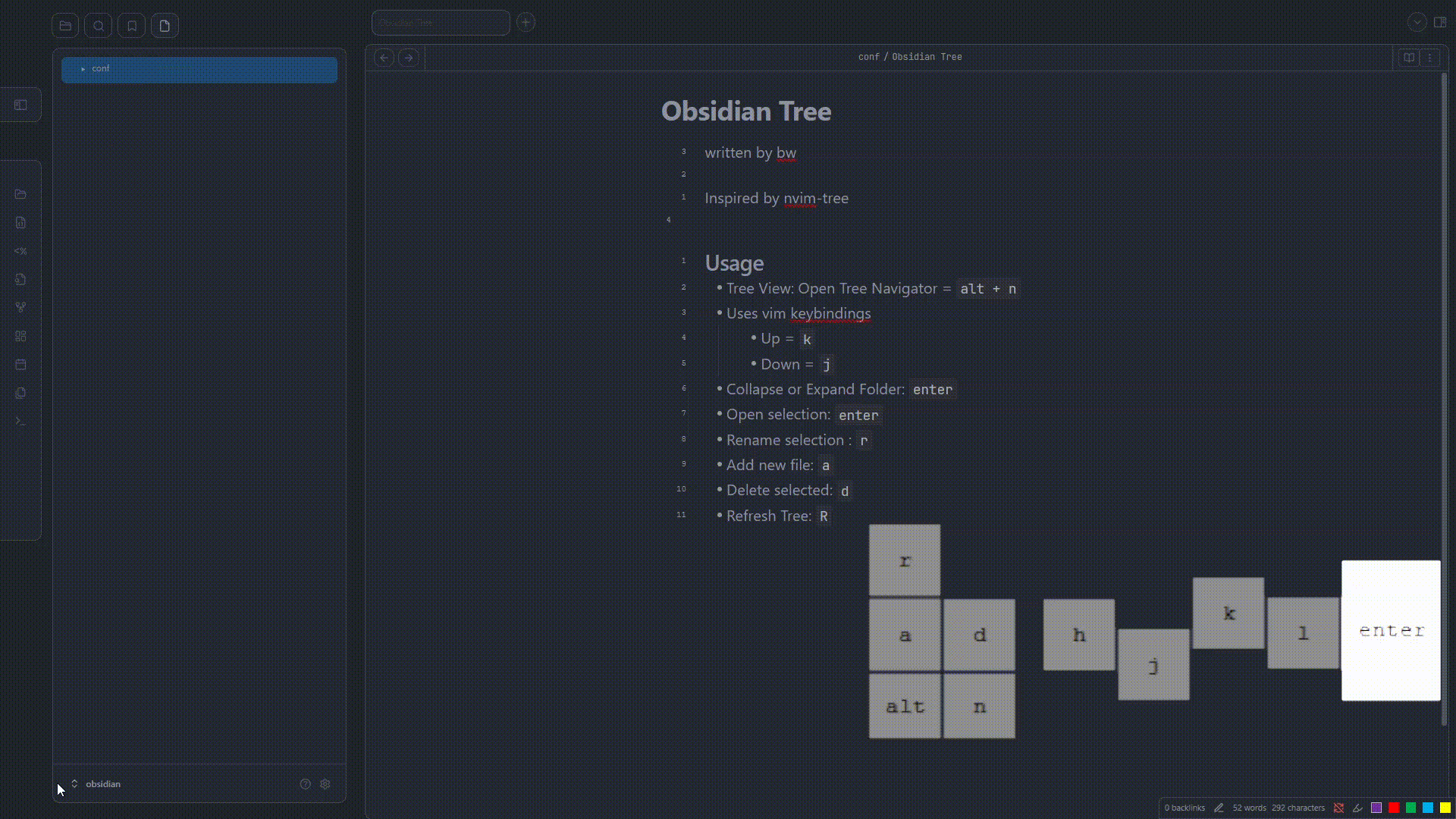Open the command palette terminal icon

point(20,422)
